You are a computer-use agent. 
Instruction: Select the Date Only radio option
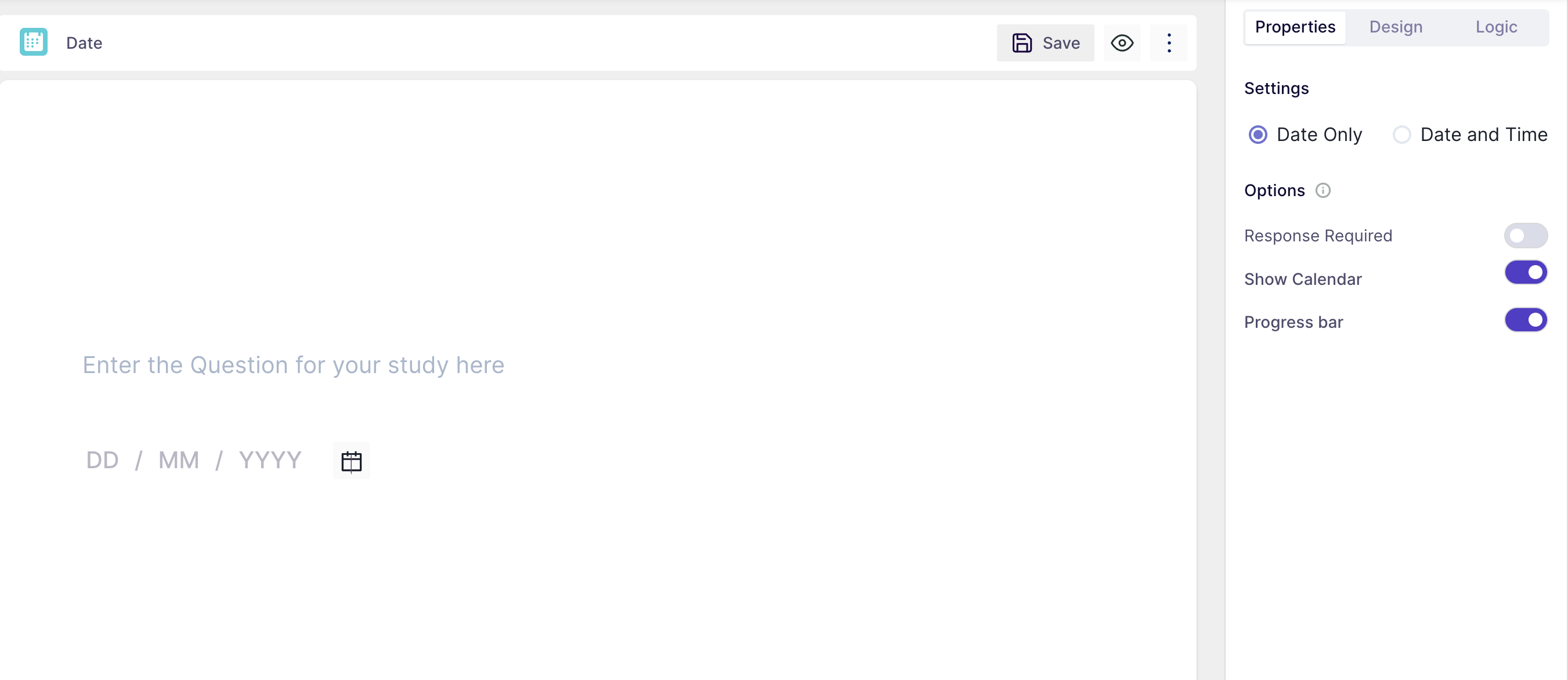click(1258, 135)
